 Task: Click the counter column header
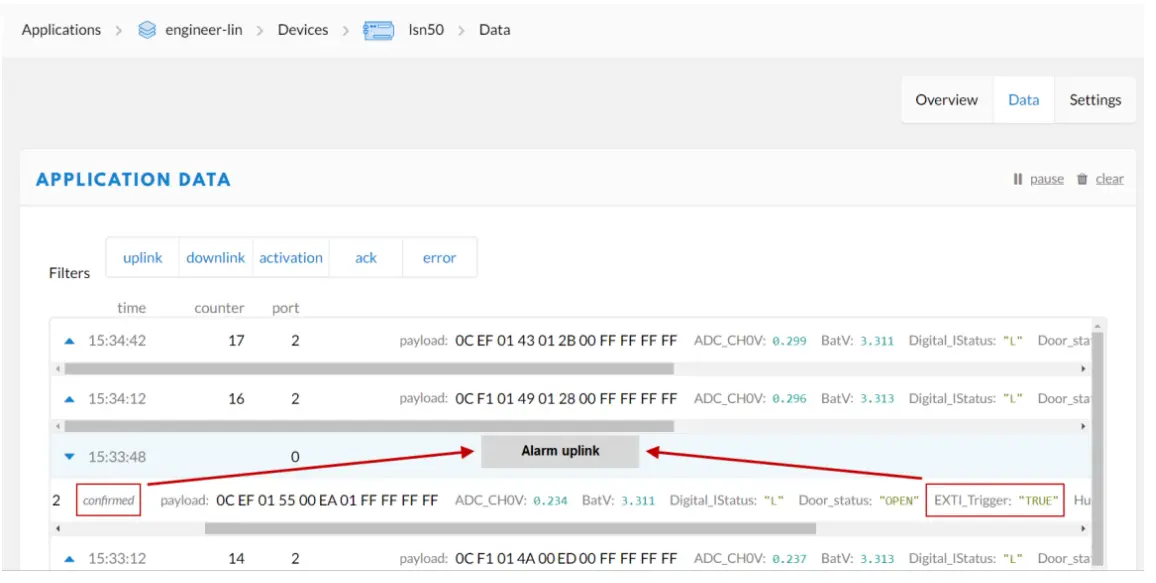click(219, 308)
